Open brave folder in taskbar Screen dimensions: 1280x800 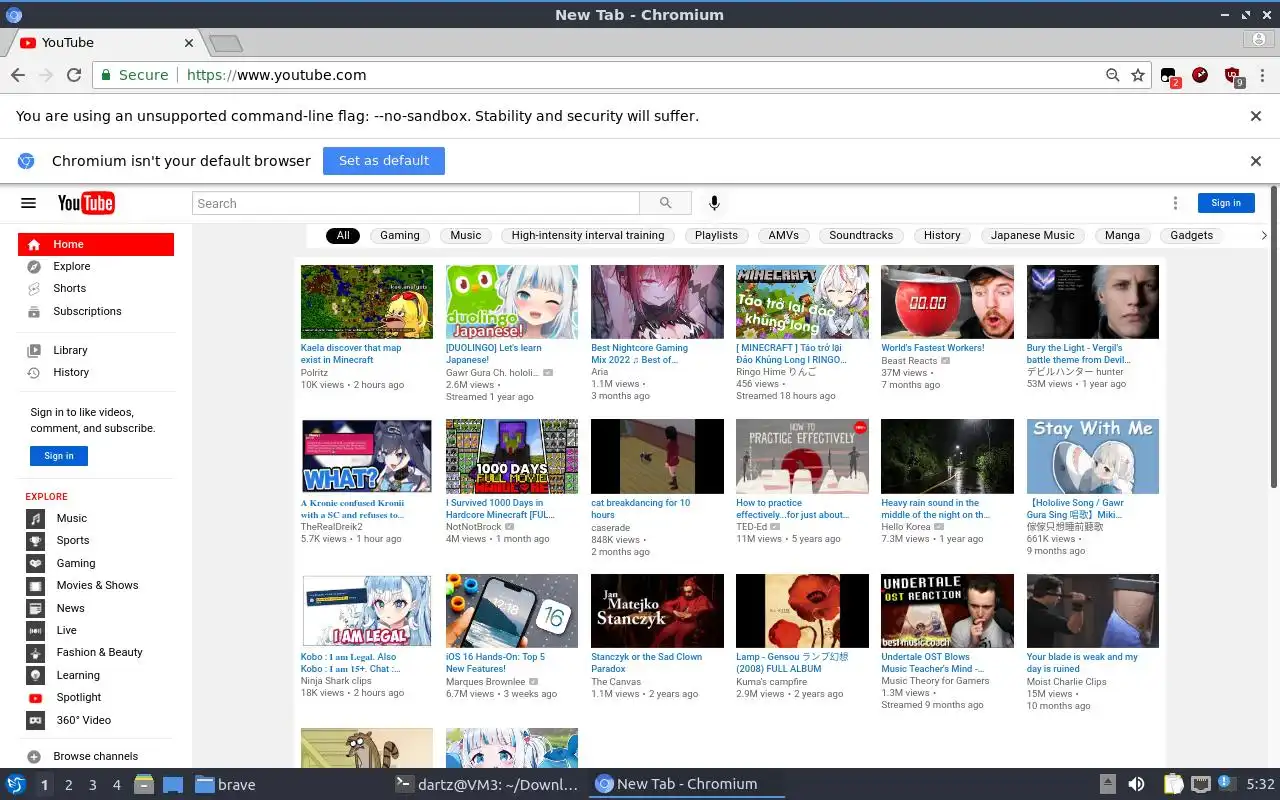click(226, 785)
